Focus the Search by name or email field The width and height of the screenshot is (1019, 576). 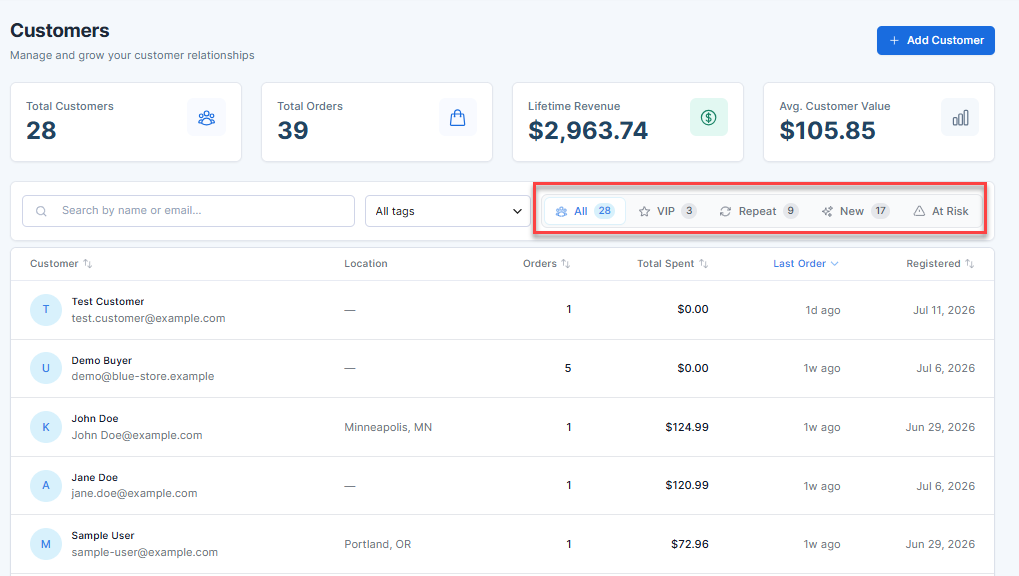pos(188,211)
